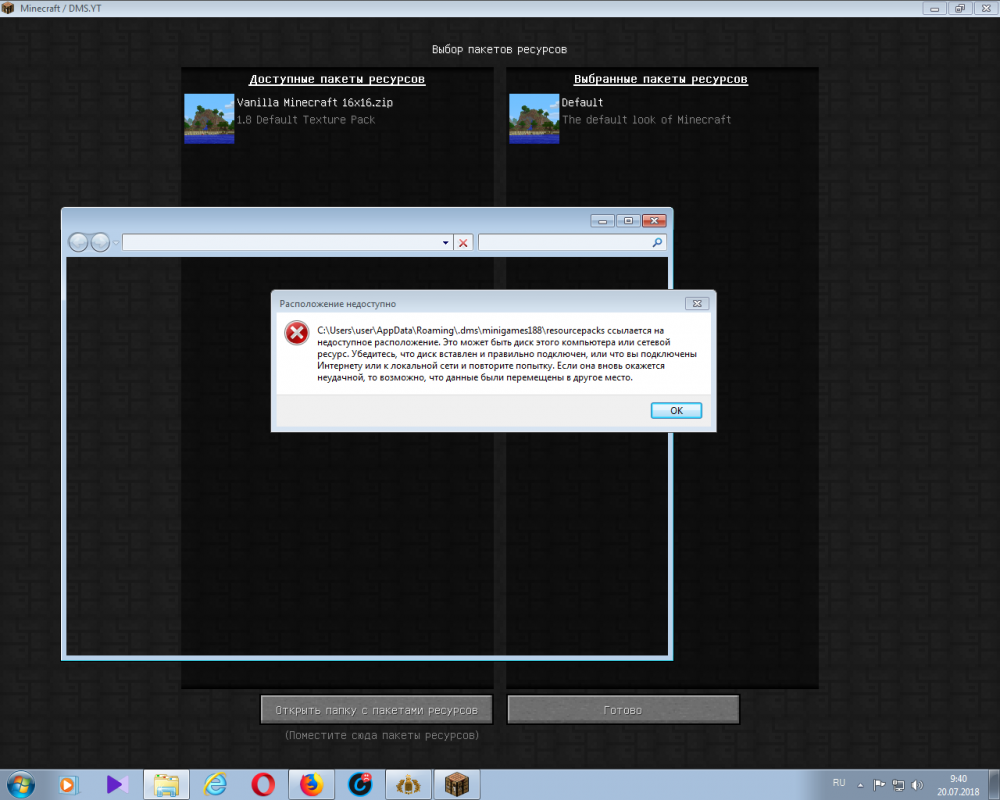
Task: Open the blue circular C taskbar app
Action: (360, 784)
